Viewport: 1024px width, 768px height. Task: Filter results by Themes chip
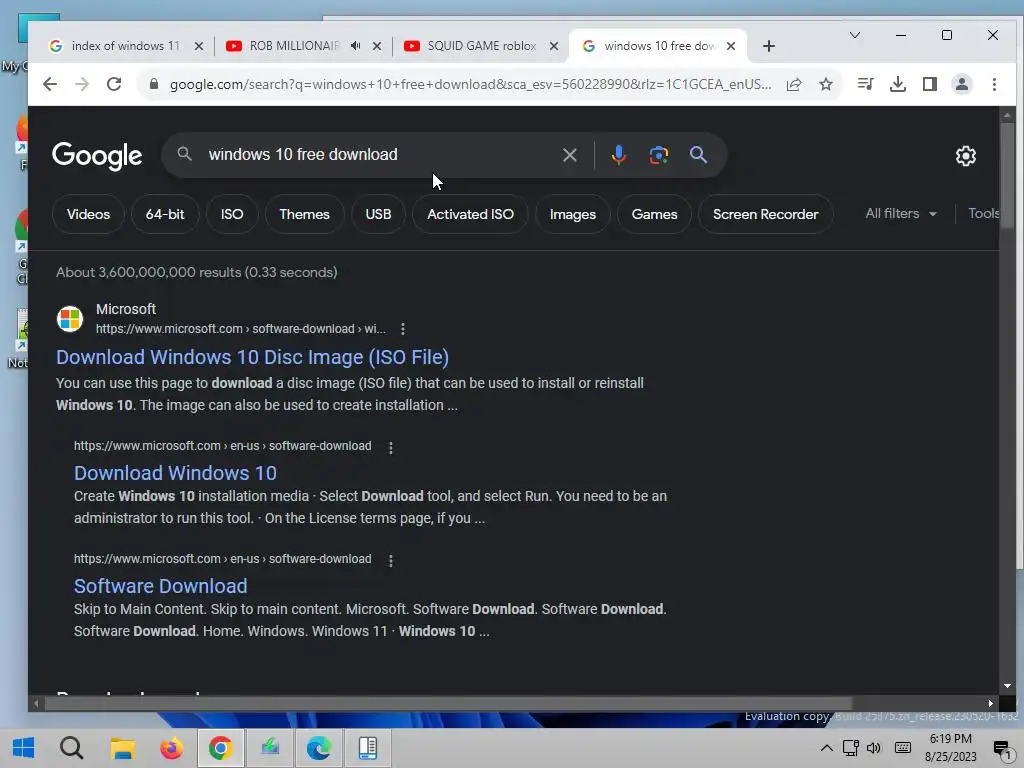(x=304, y=214)
